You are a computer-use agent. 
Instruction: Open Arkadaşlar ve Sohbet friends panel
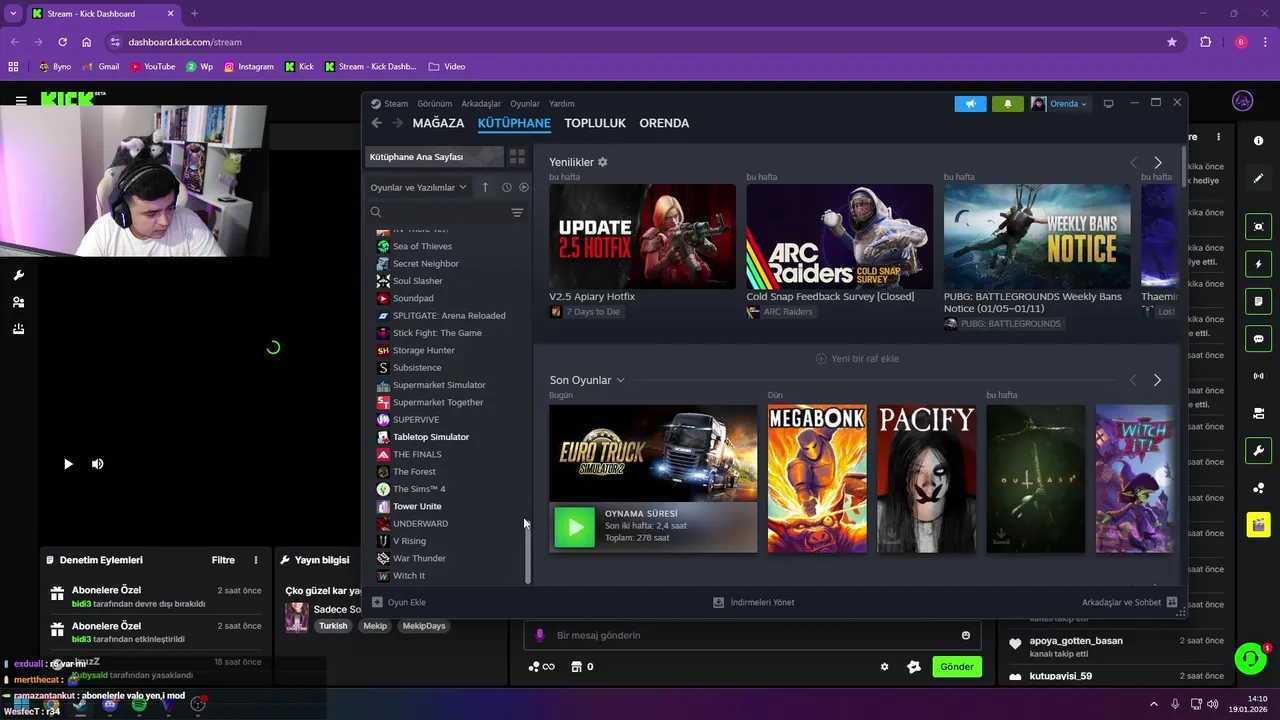pos(1129,602)
